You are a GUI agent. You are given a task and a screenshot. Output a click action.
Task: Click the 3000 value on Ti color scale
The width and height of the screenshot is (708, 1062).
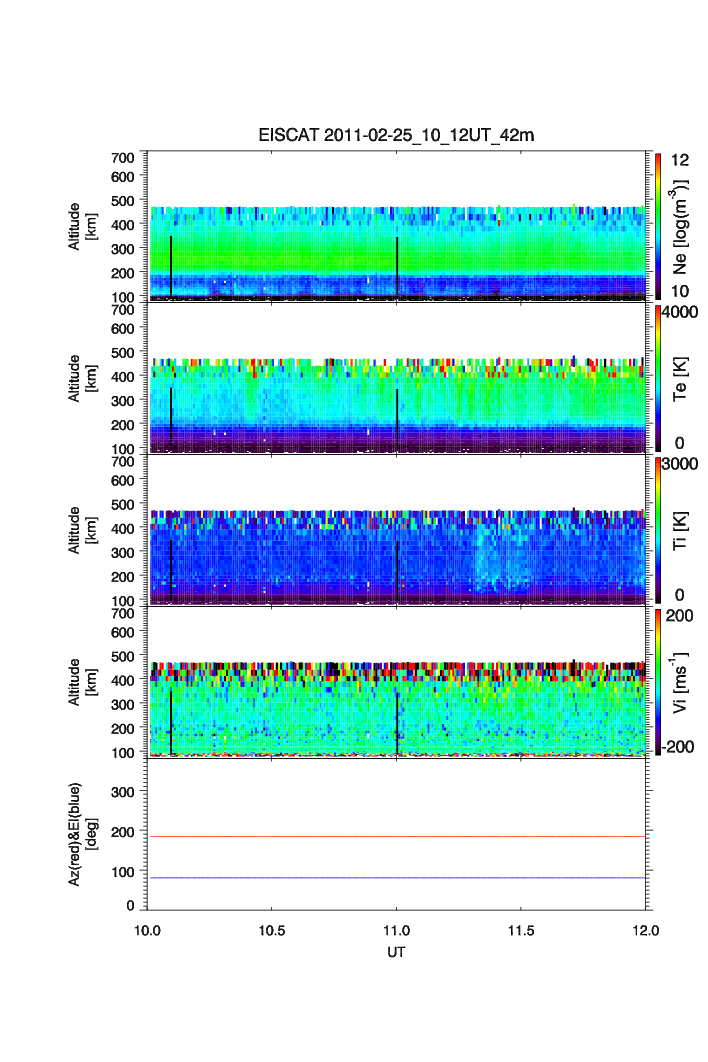coord(680,464)
